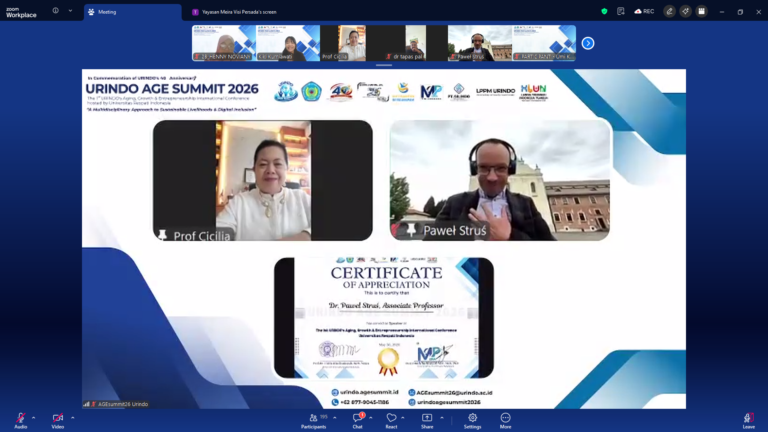The image size is (768, 432).
Task: Switch to Yayasan Meira Visi Persada's screen tab
Action: pyautogui.click(x=234, y=12)
